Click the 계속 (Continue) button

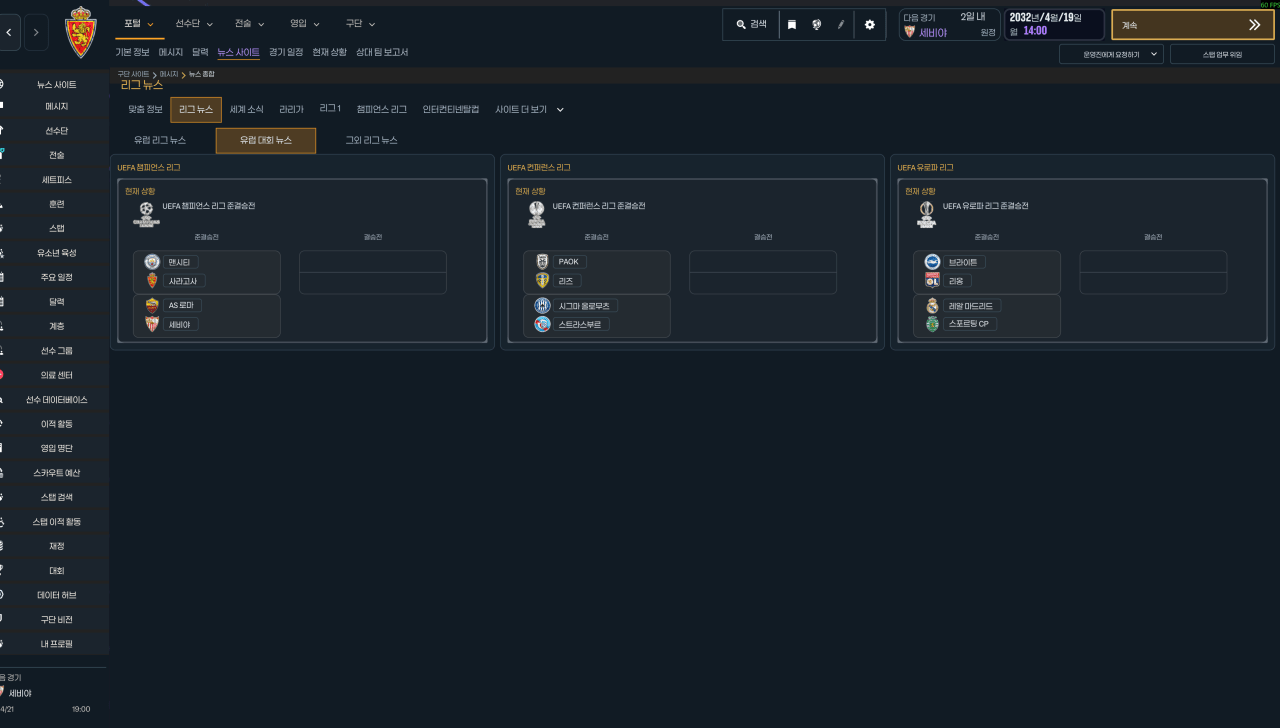tap(1192, 25)
